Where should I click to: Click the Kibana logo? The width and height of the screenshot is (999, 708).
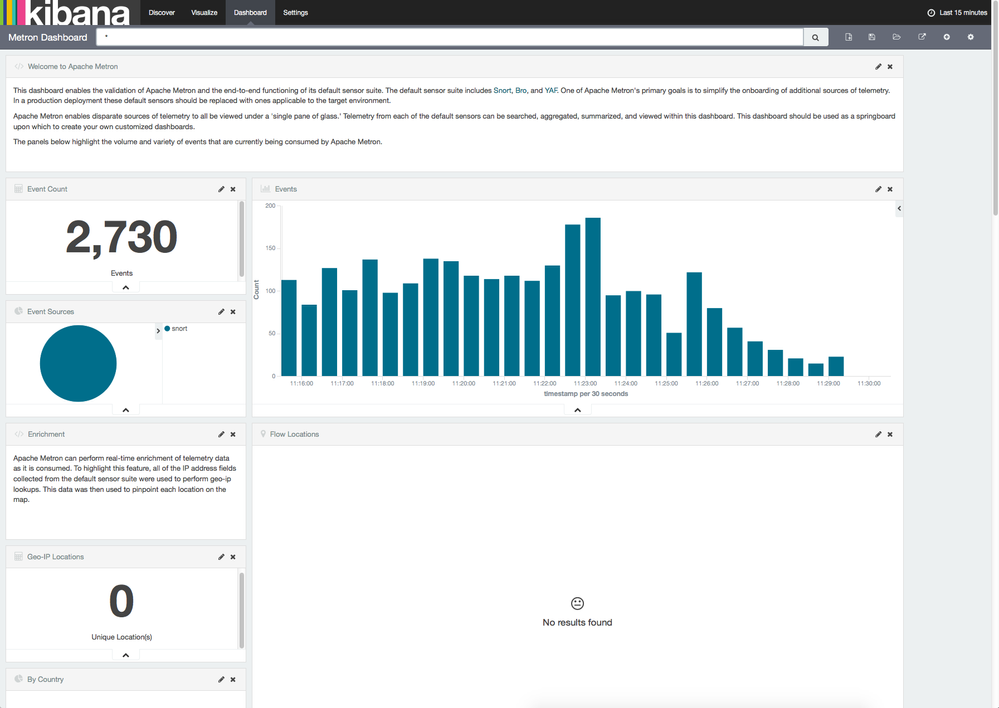click(63, 13)
